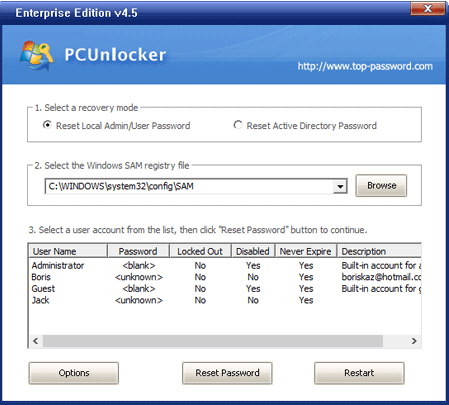Click Guest's 'Built-in account' description

(x=381, y=289)
